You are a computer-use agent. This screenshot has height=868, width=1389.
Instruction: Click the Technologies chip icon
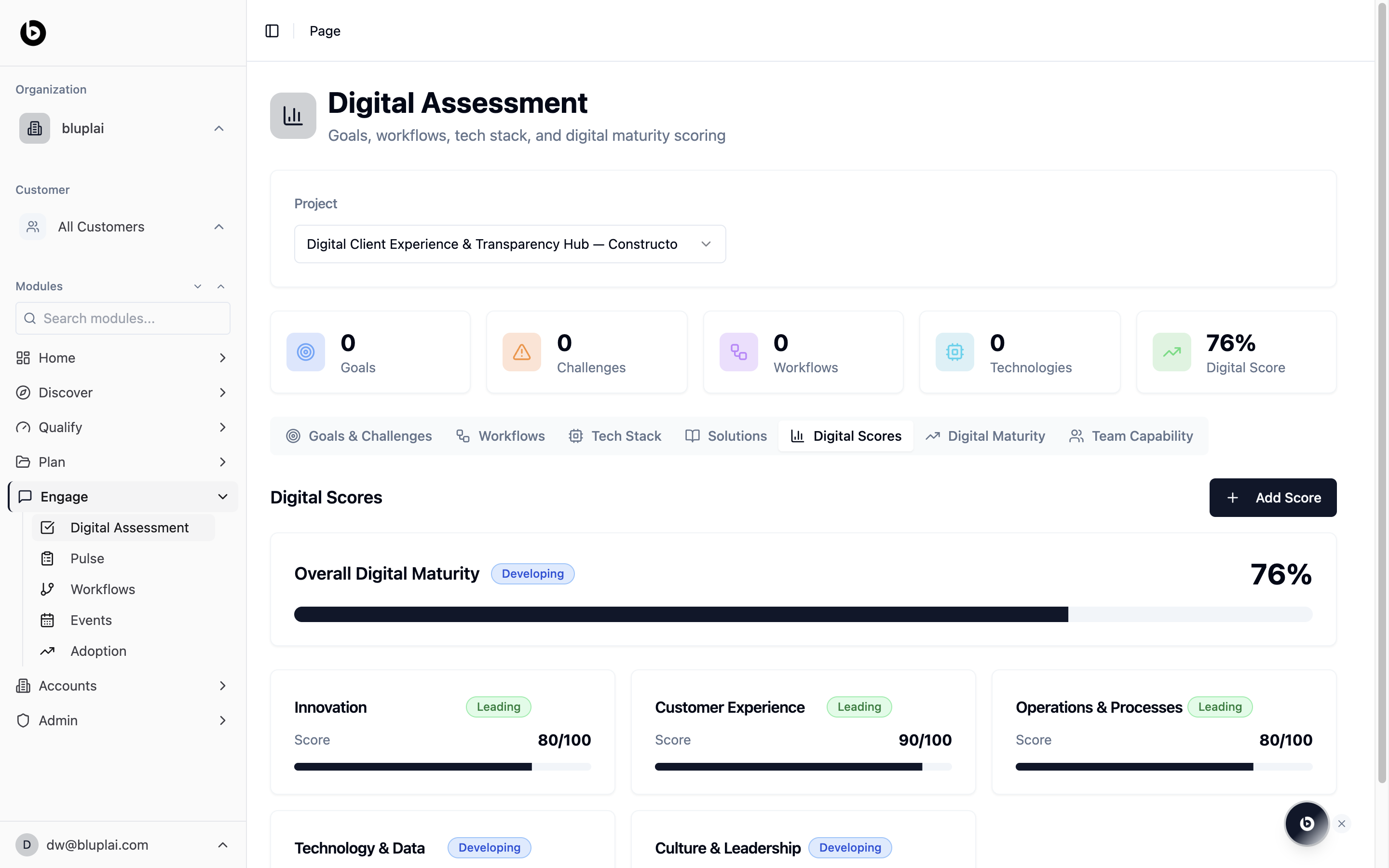coord(954,352)
